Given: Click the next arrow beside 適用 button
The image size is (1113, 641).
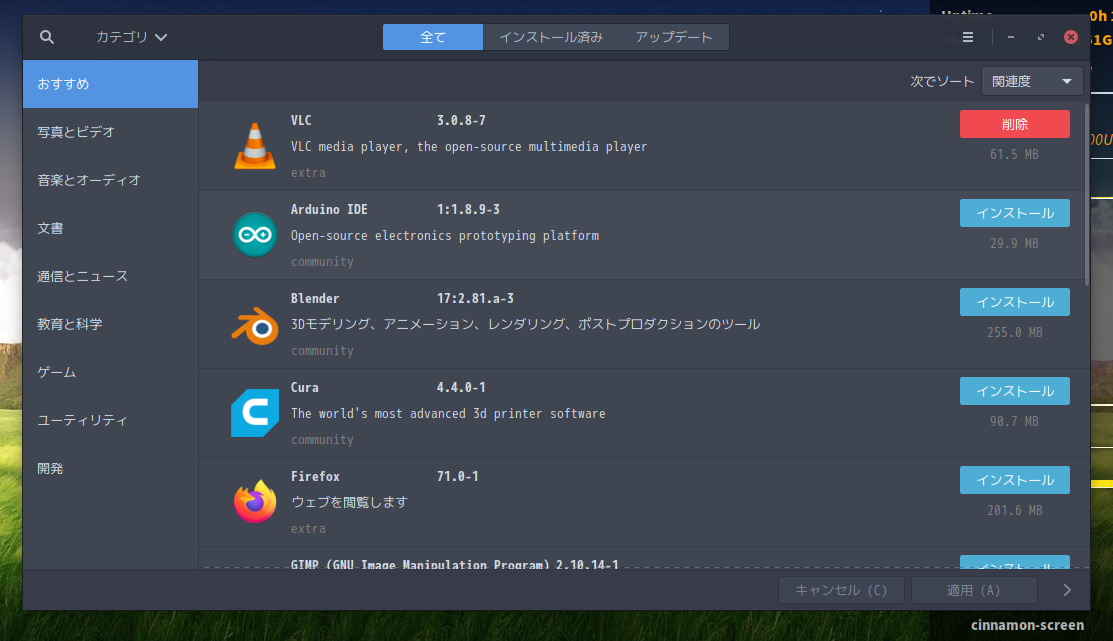Looking at the screenshot, I should [x=1067, y=590].
